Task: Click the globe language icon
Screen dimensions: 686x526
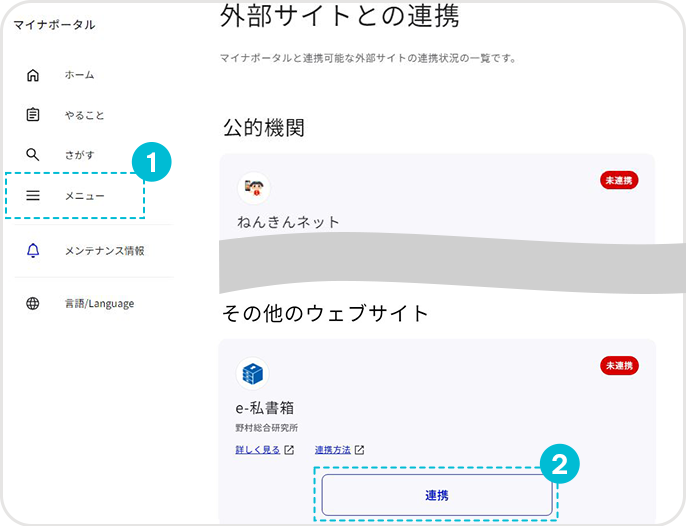Action: point(33,303)
